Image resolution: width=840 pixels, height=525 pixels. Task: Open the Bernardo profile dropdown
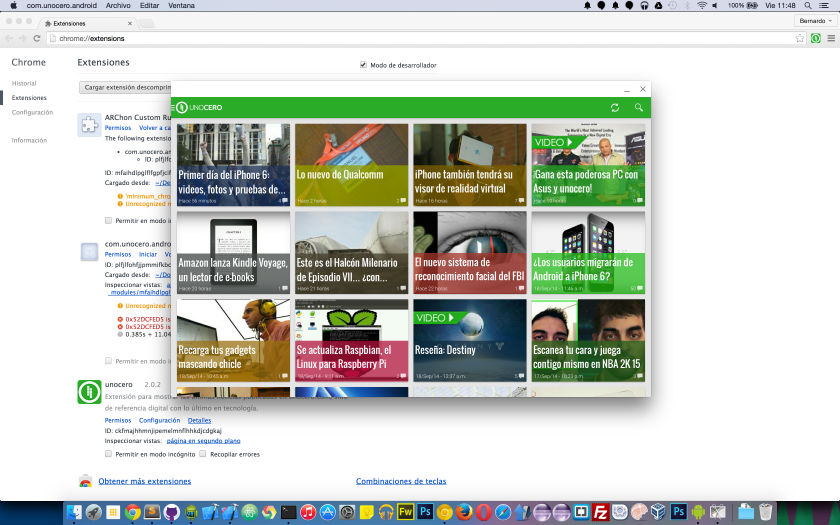[815, 21]
